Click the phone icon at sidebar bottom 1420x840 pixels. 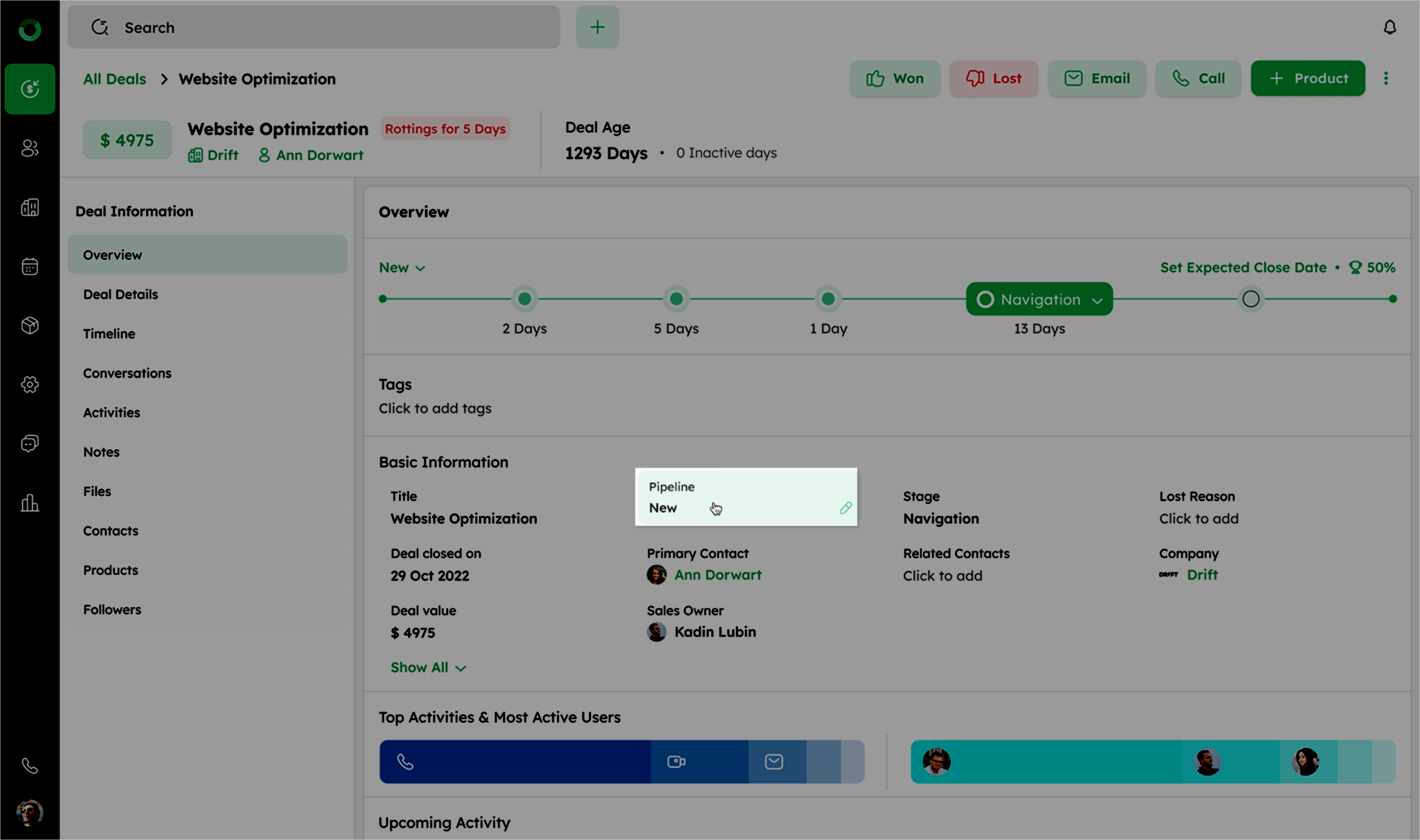tap(30, 765)
